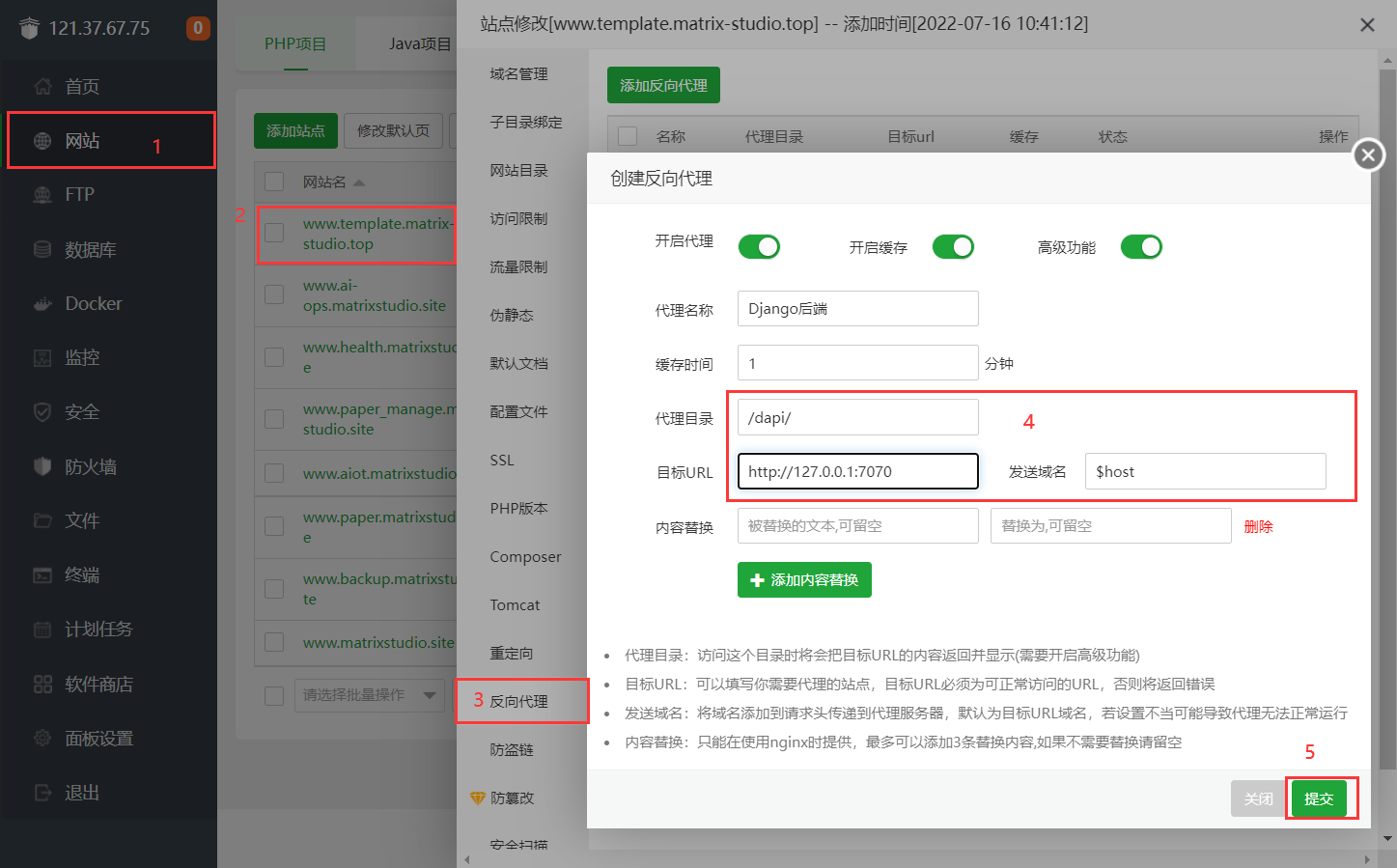Click the terminal icon beside 终端

[42, 575]
